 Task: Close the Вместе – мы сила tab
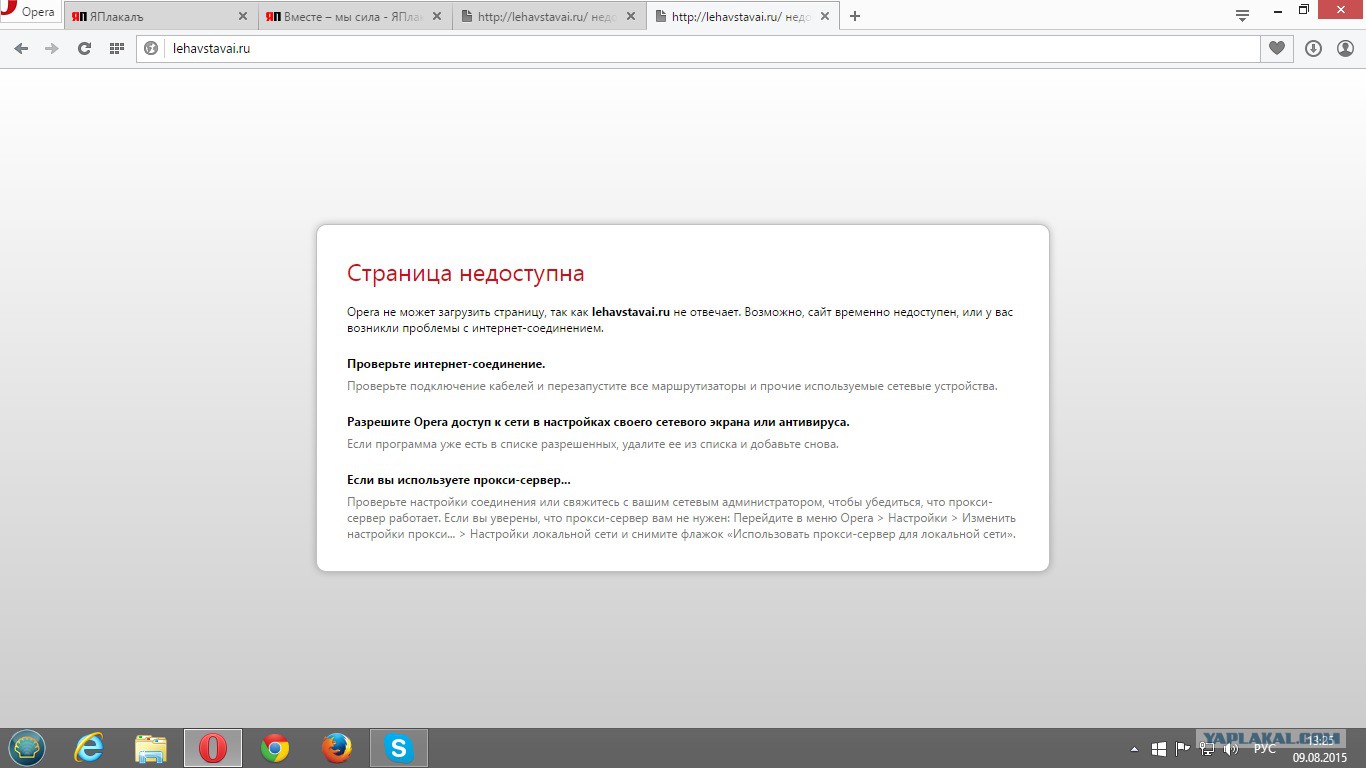(437, 16)
